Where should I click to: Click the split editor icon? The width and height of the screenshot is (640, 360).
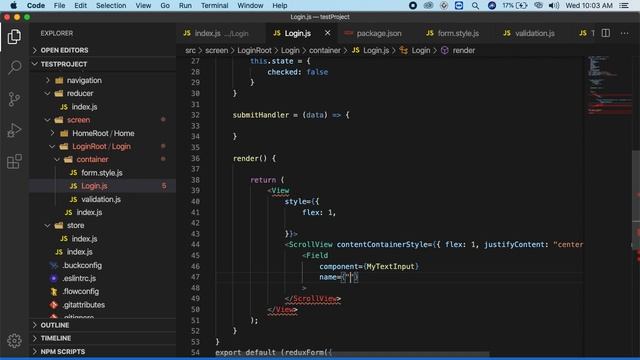pyautogui.click(x=606, y=33)
